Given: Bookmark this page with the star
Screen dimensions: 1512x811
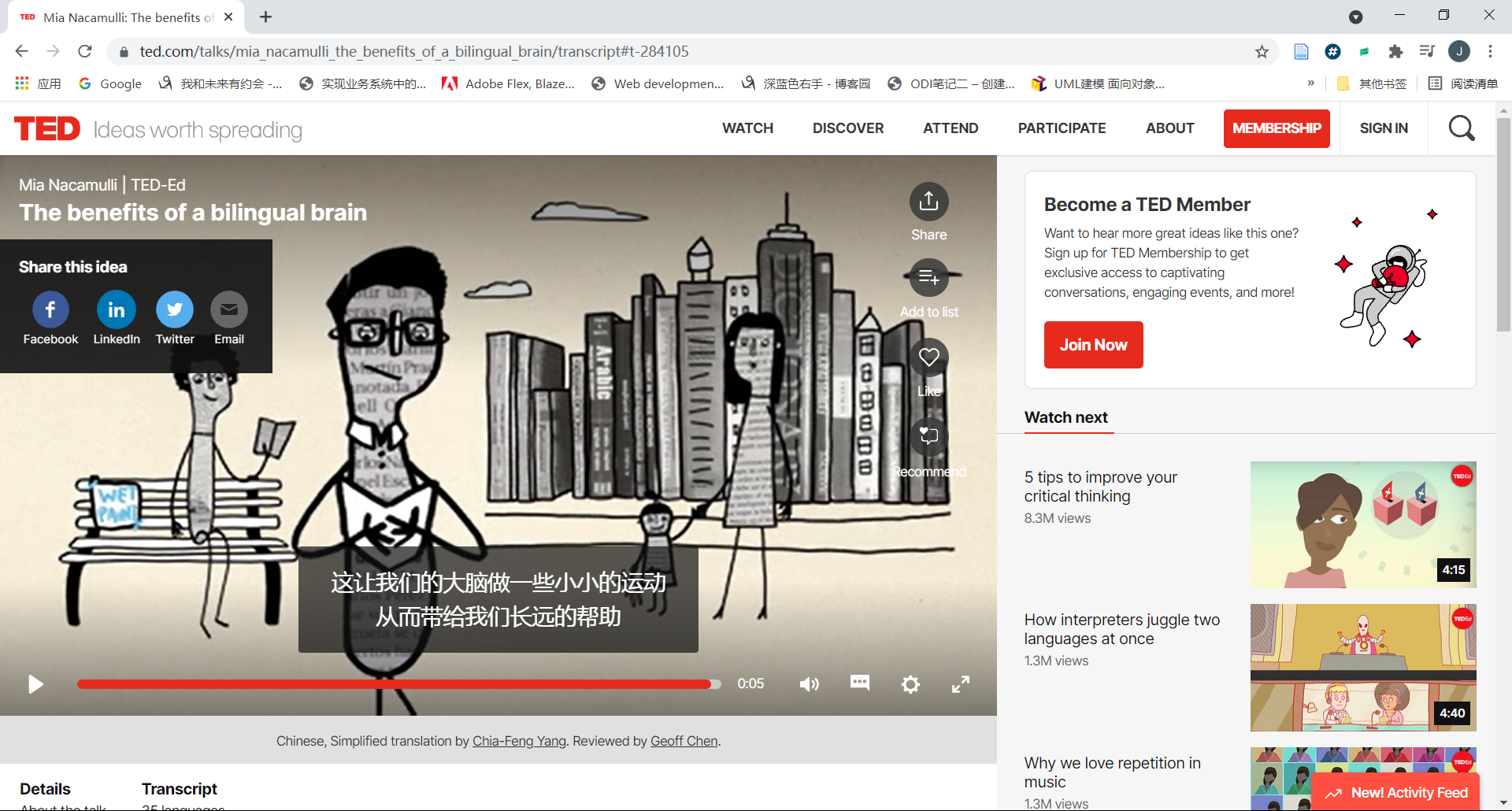Looking at the screenshot, I should pos(1262,52).
